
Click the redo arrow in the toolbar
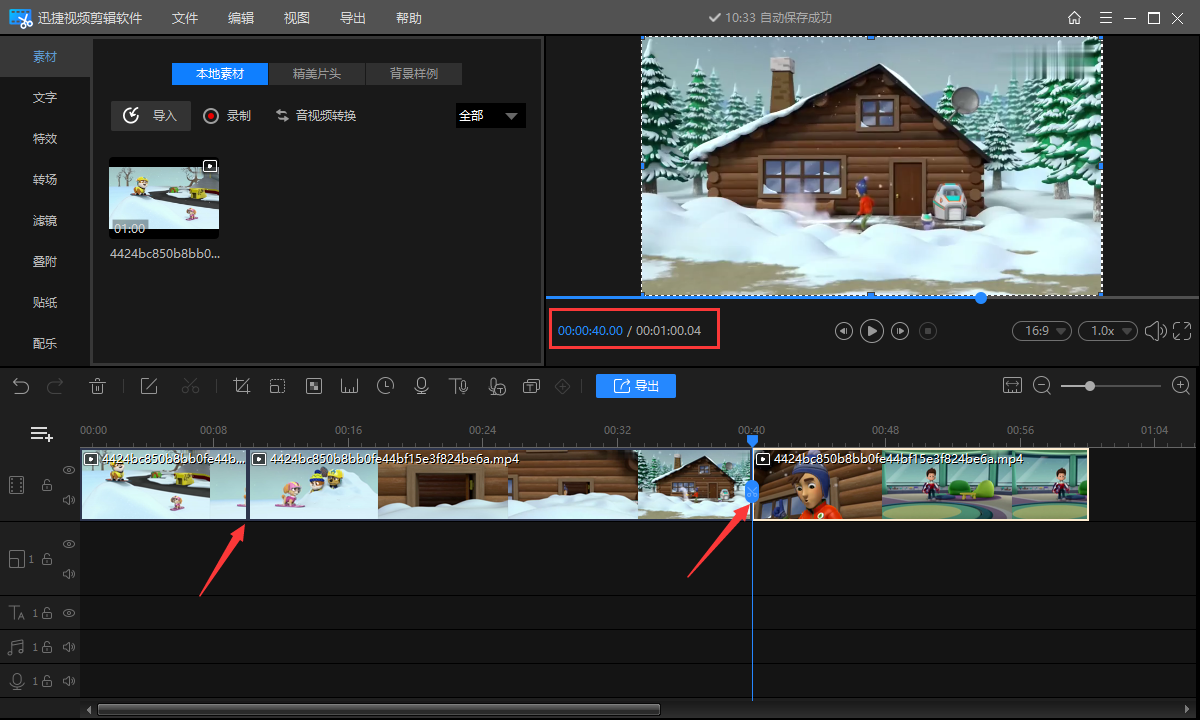pyautogui.click(x=56, y=386)
